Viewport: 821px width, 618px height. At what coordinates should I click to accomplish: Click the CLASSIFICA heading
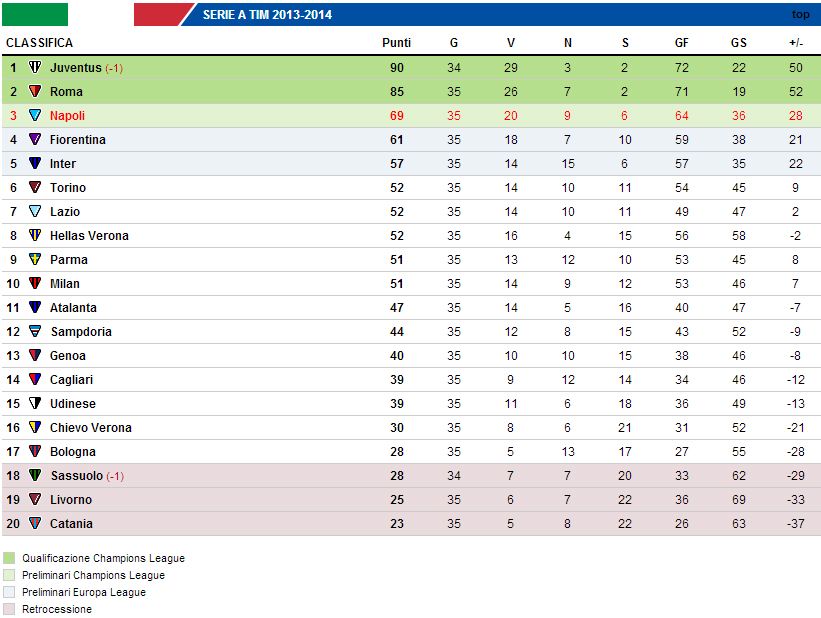tap(39, 43)
